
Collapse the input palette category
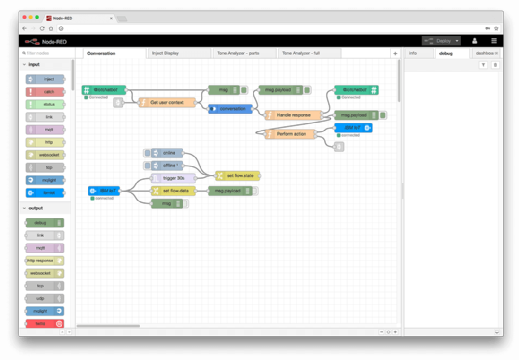(24, 64)
